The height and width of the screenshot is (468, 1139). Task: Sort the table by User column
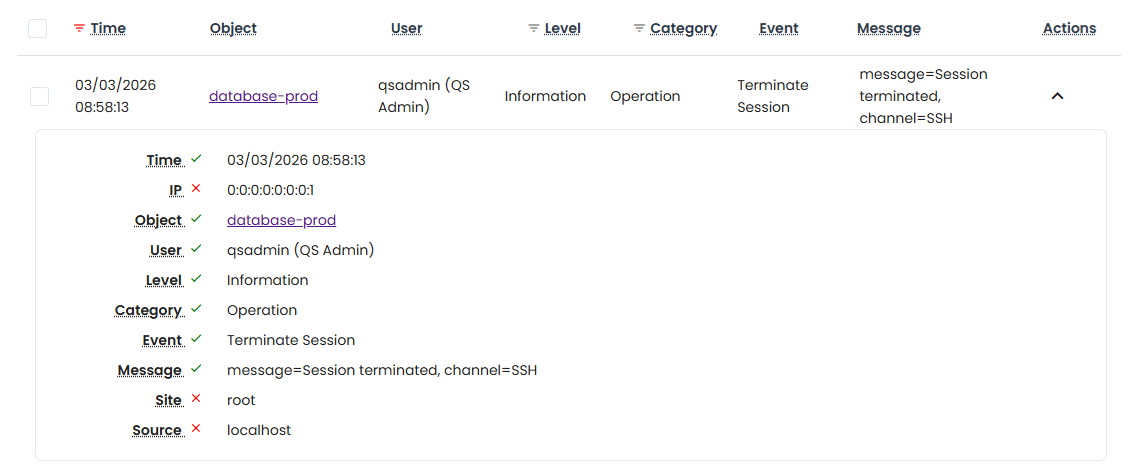coord(406,29)
